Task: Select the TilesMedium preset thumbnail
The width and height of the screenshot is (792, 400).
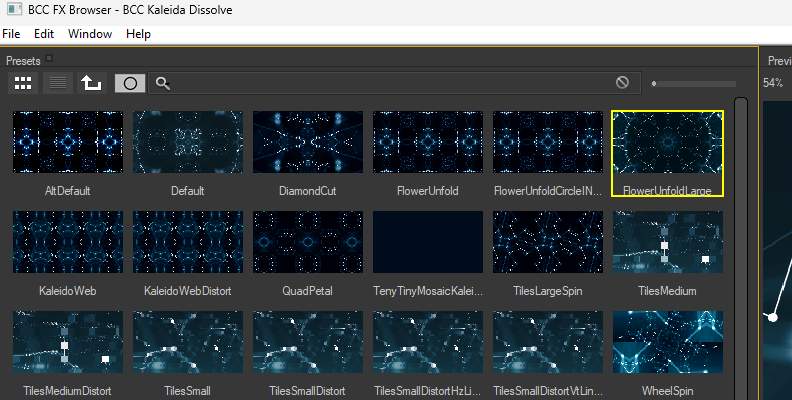Action: [668, 242]
